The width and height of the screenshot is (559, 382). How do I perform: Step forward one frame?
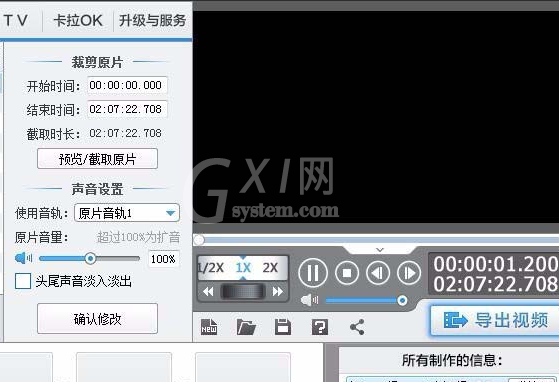tap(409, 273)
